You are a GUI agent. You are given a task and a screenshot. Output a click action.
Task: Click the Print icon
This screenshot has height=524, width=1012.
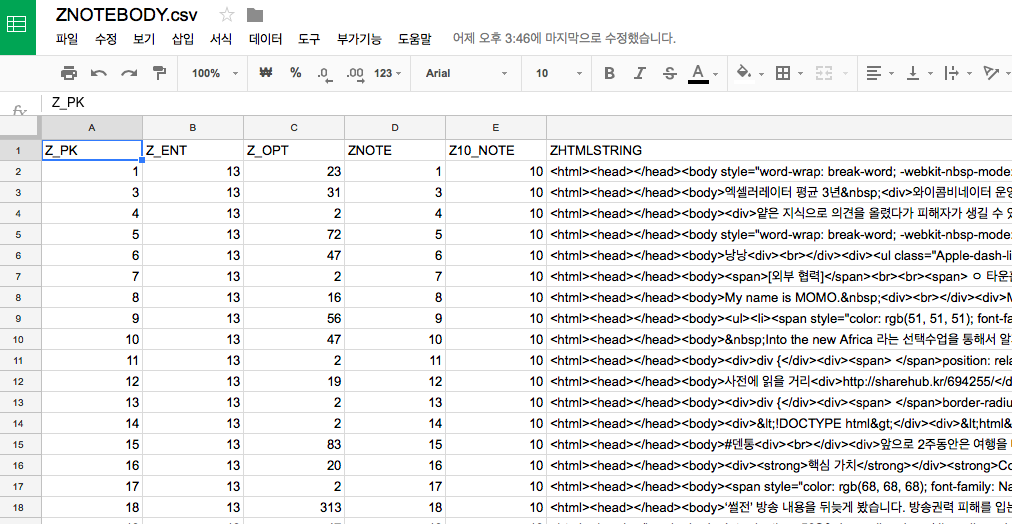point(68,74)
